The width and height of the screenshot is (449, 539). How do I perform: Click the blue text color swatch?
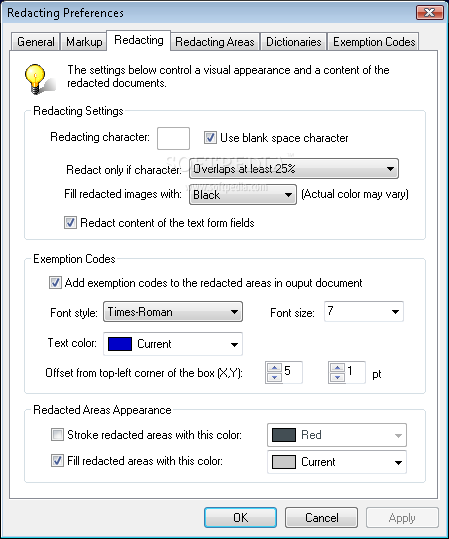pyautogui.click(x=120, y=344)
